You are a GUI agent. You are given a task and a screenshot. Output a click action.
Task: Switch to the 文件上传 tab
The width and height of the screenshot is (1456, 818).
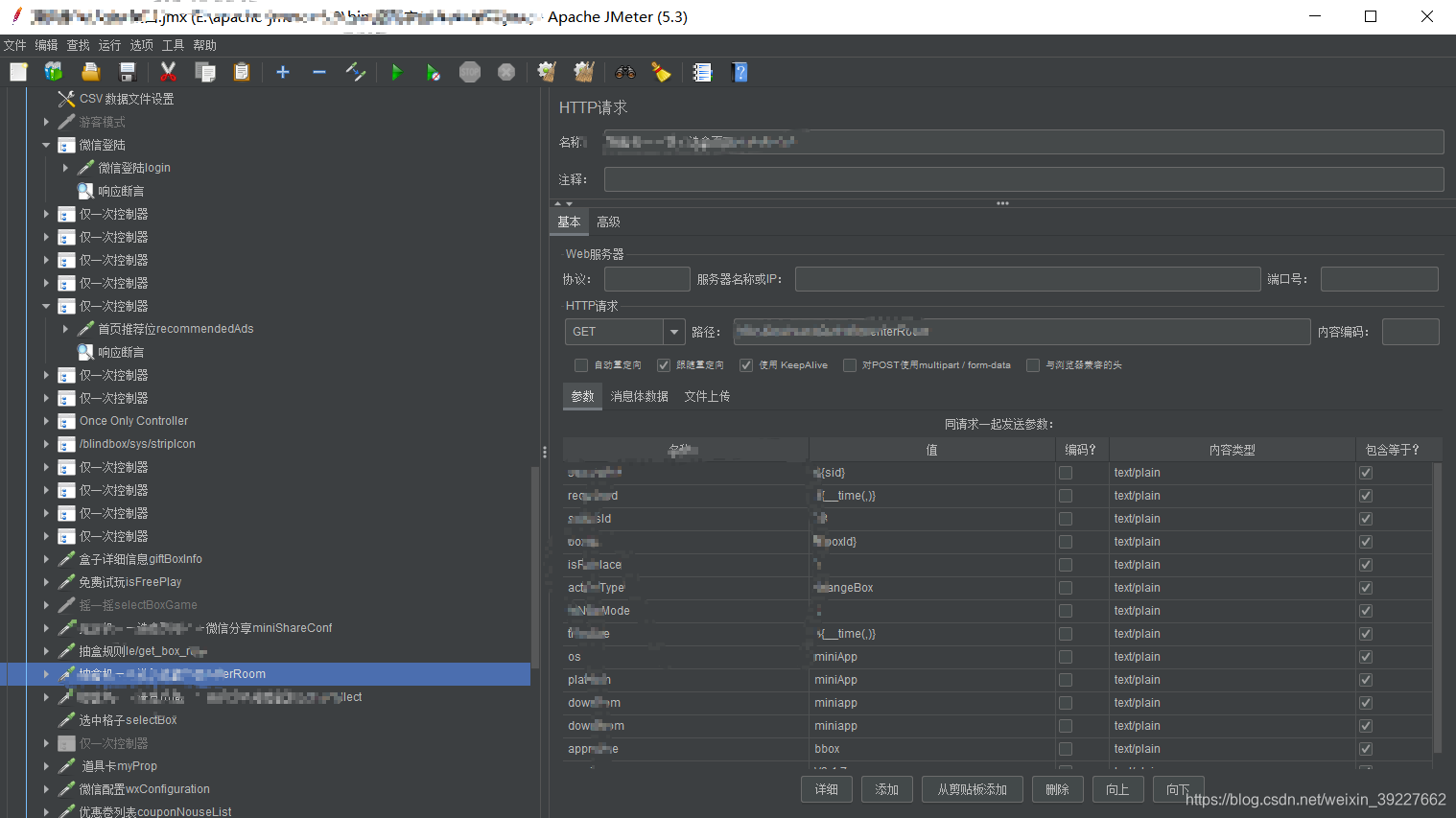[x=707, y=396]
